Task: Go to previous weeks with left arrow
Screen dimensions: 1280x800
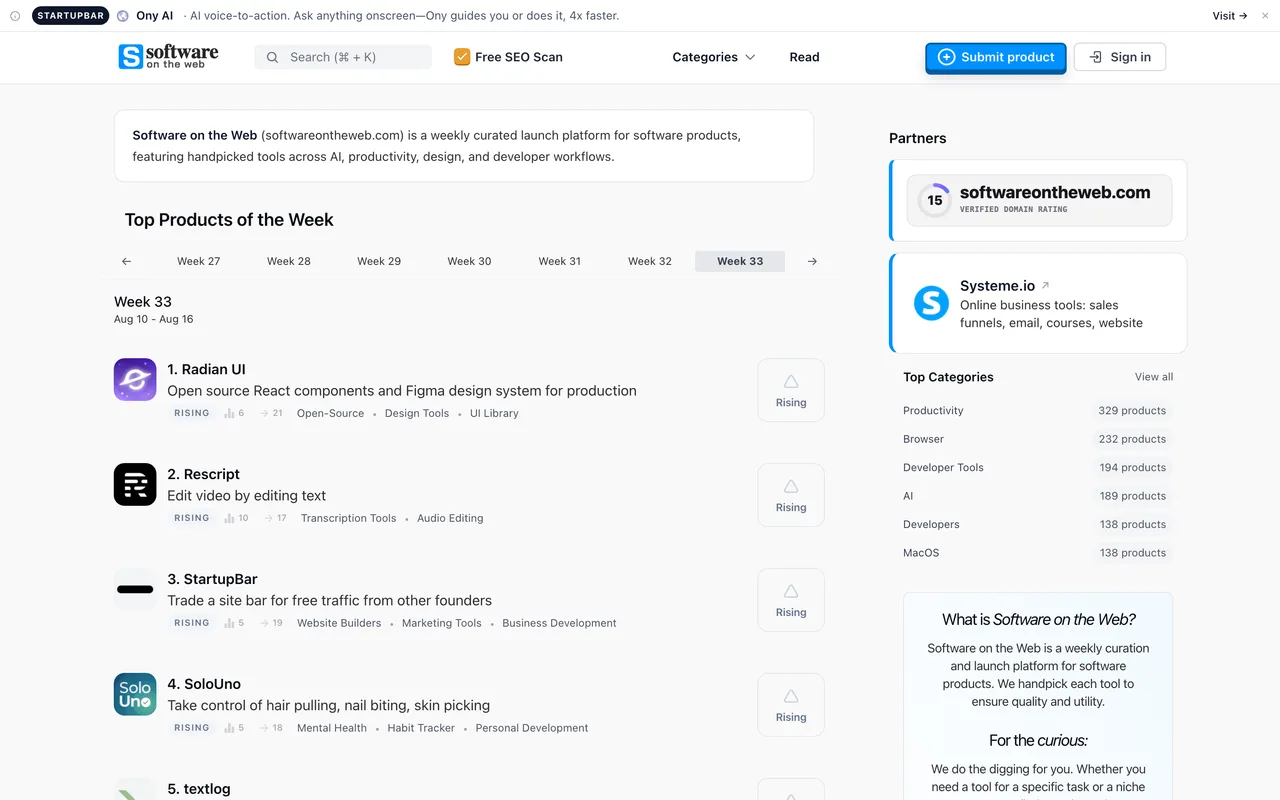Action: point(126,261)
